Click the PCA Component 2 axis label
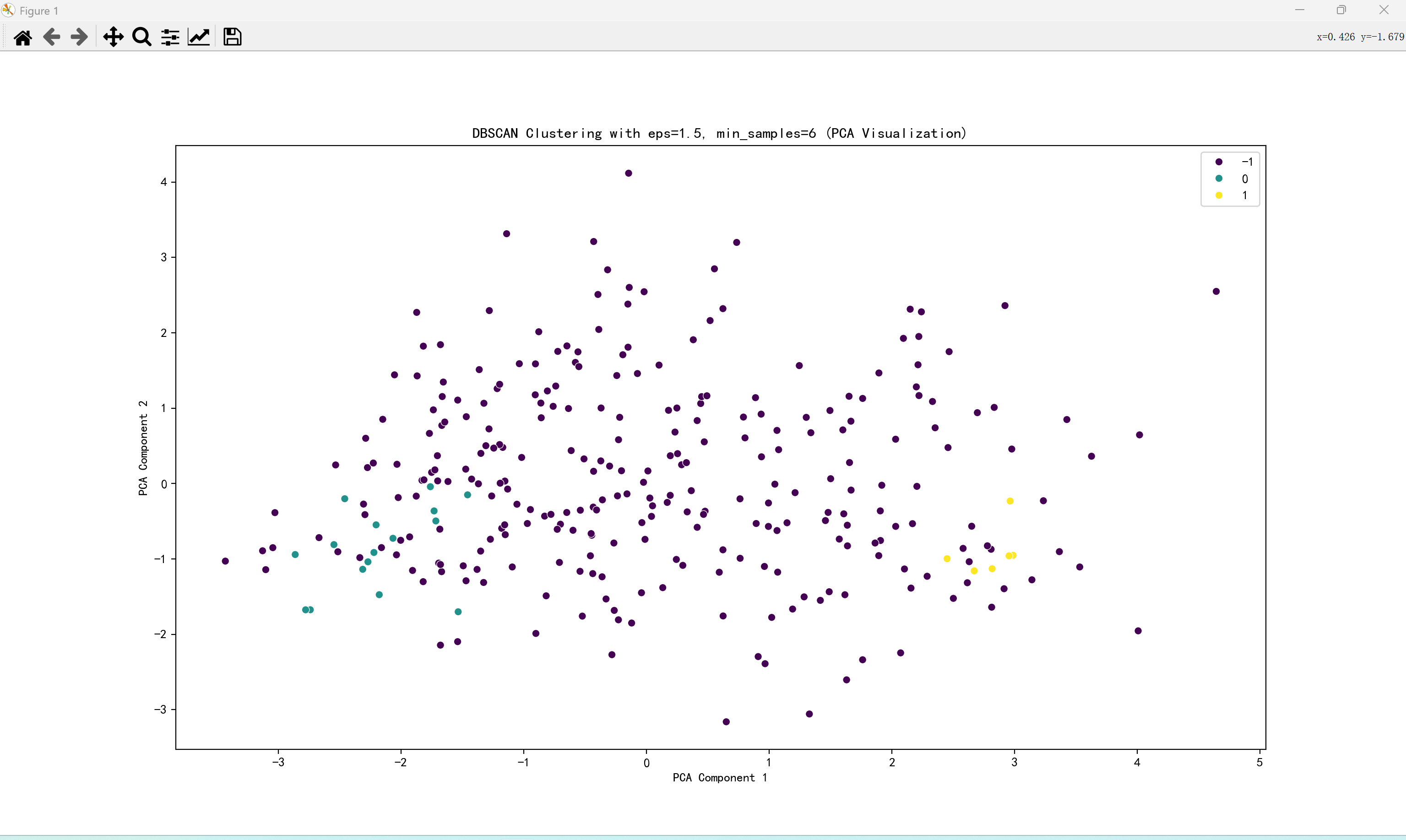 point(143,448)
